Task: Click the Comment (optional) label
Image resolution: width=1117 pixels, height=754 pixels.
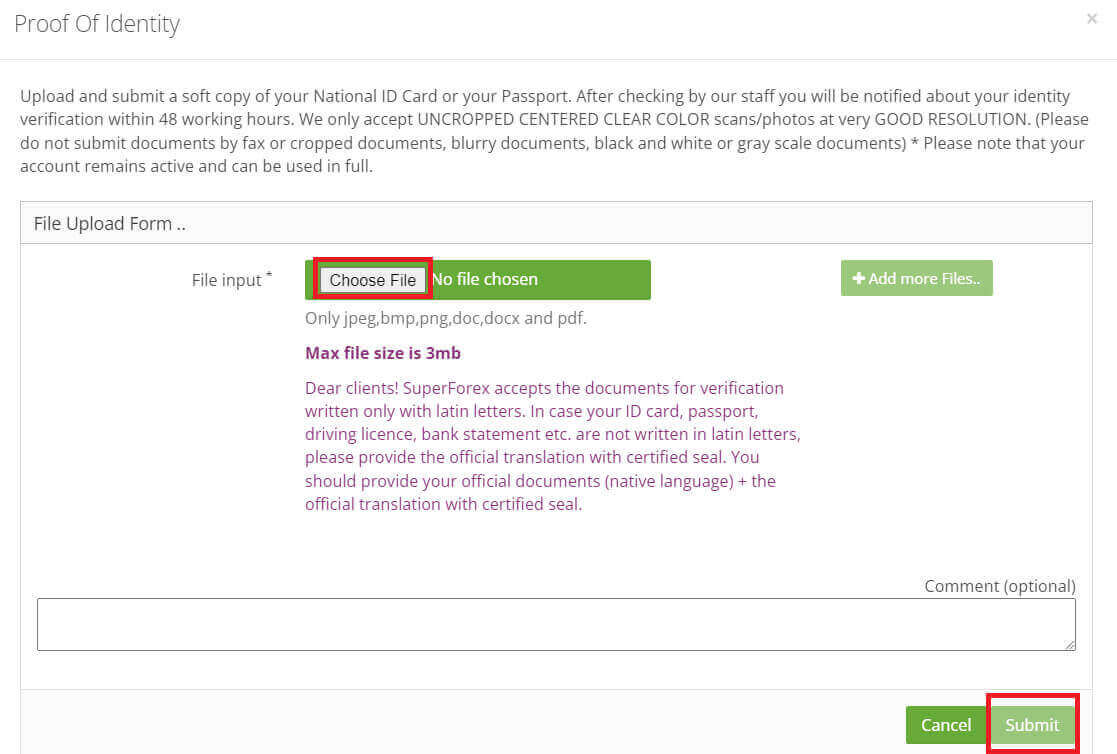Action: tap(999, 586)
